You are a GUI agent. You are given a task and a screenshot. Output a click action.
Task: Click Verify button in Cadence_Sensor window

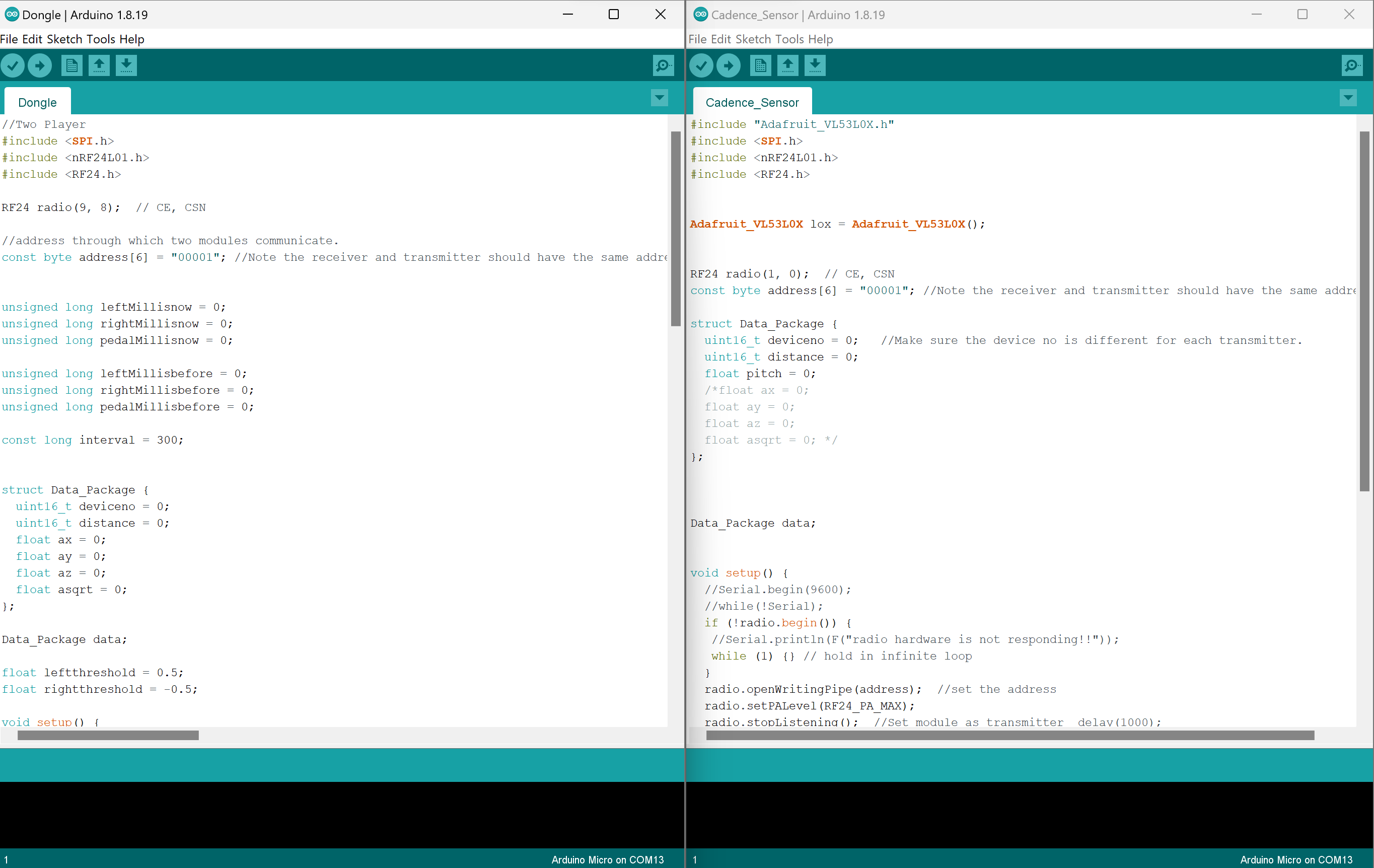click(x=701, y=65)
